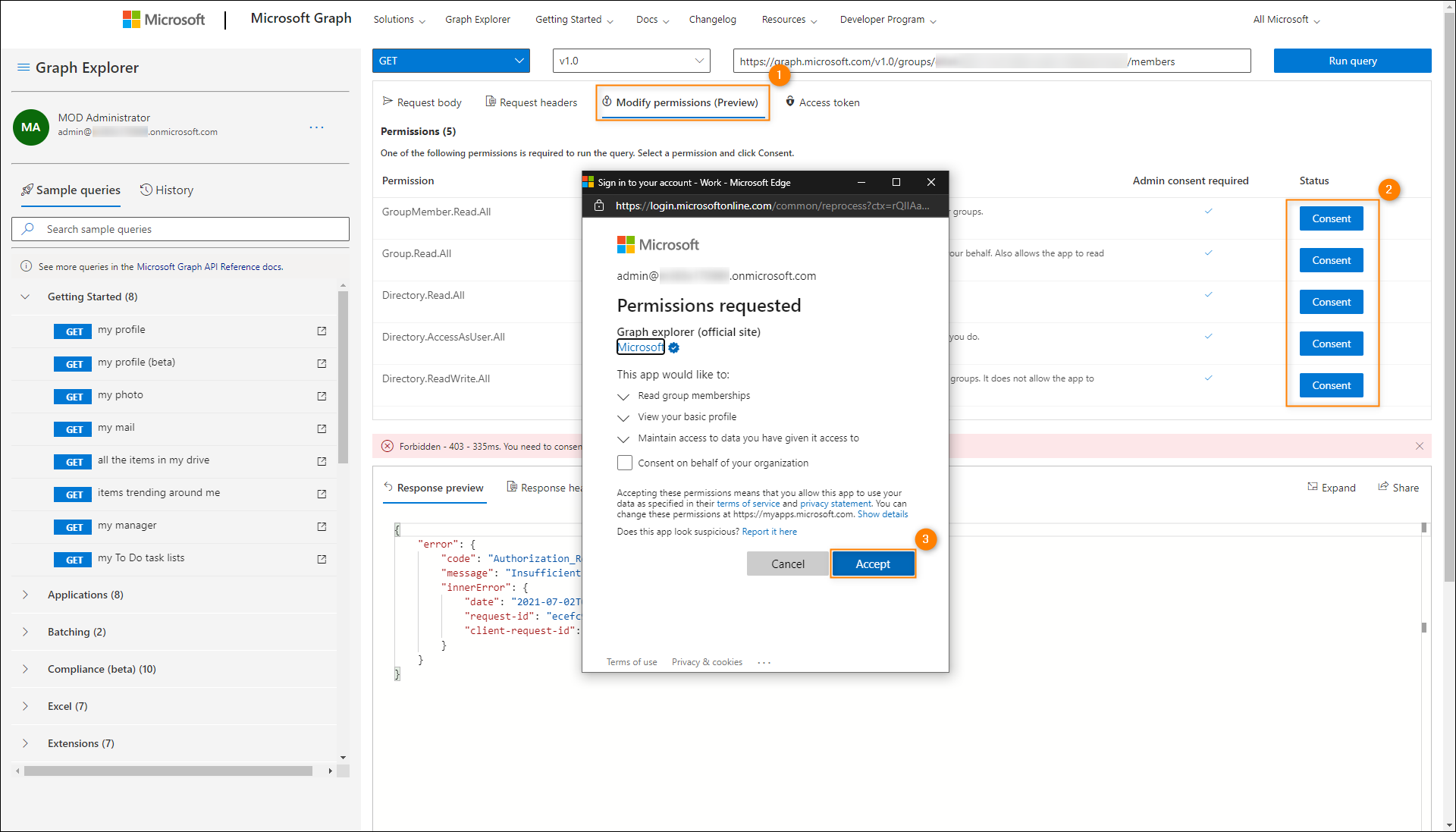
Task: Click the Run query button
Action: 1352,61
